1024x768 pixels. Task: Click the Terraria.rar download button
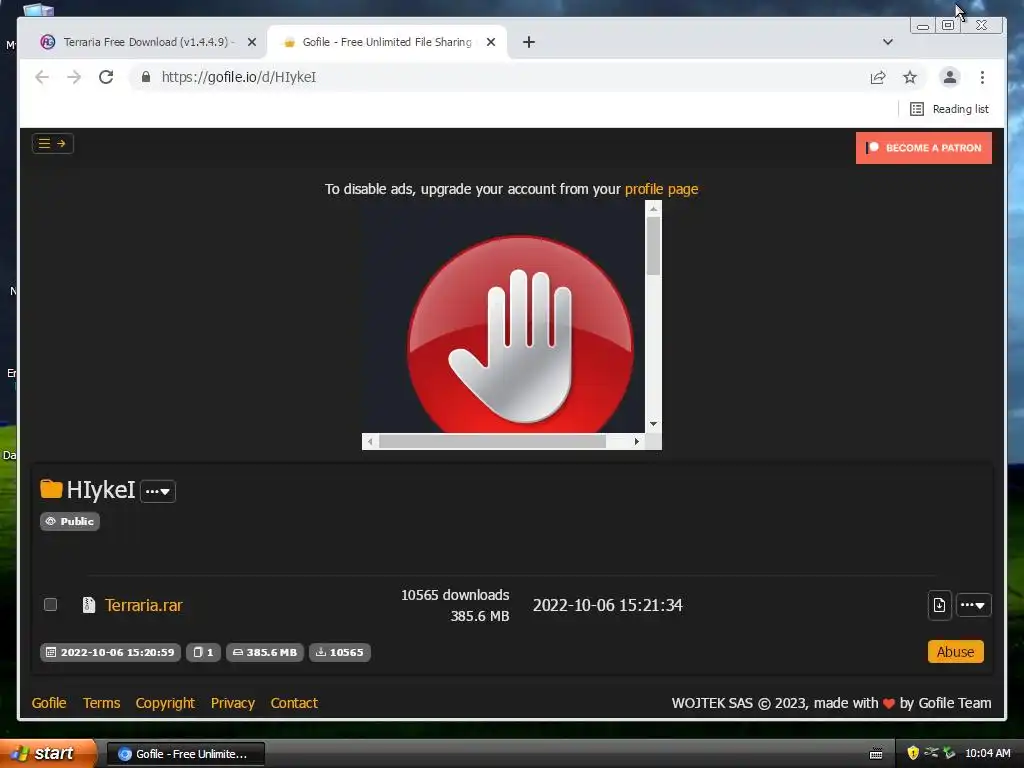[939, 605]
